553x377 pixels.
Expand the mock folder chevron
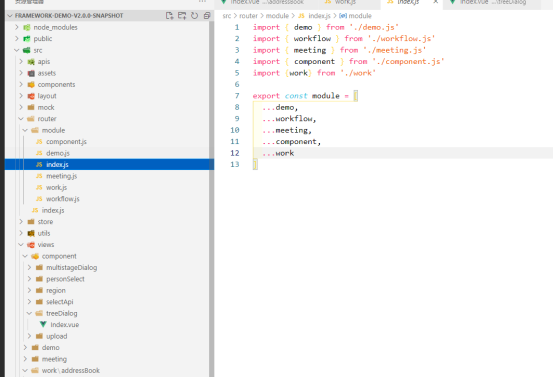21,107
